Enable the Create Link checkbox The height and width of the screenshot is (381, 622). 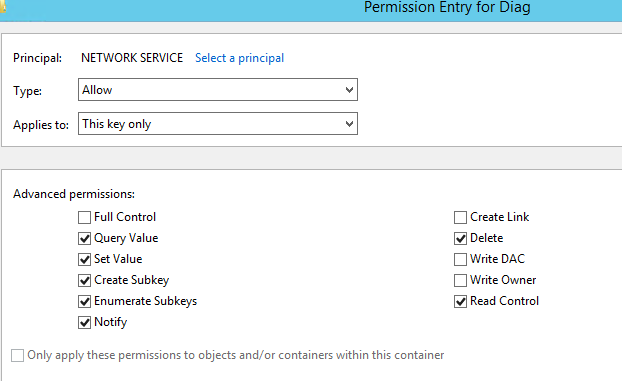(460, 217)
